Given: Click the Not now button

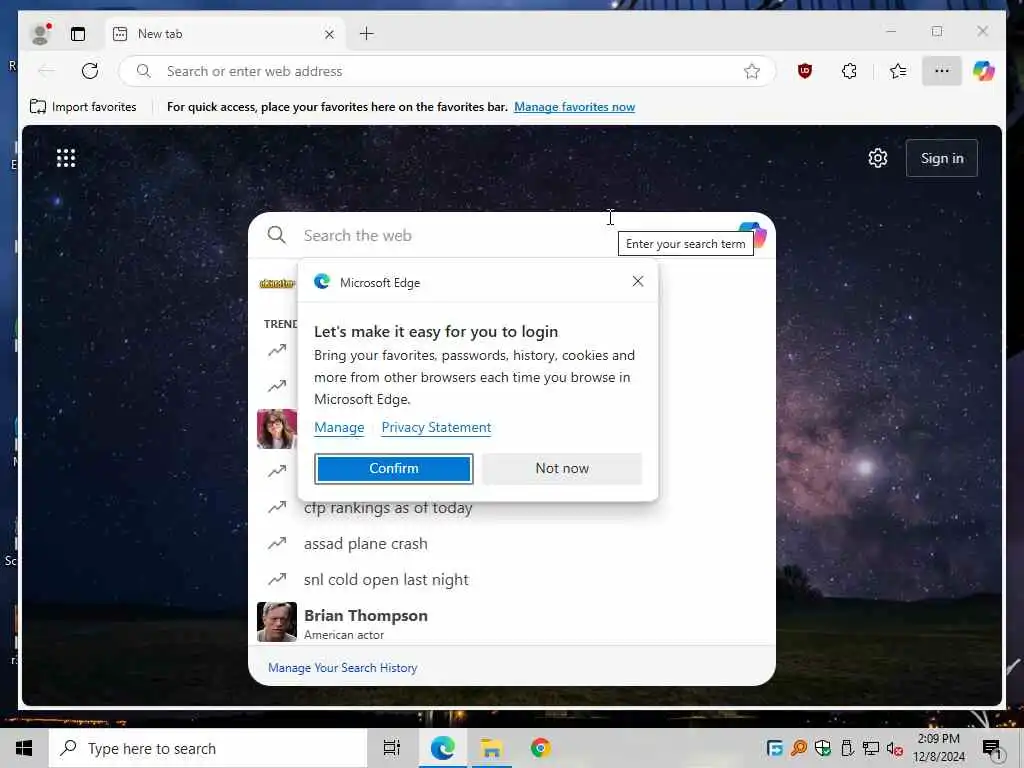Looking at the screenshot, I should (562, 468).
